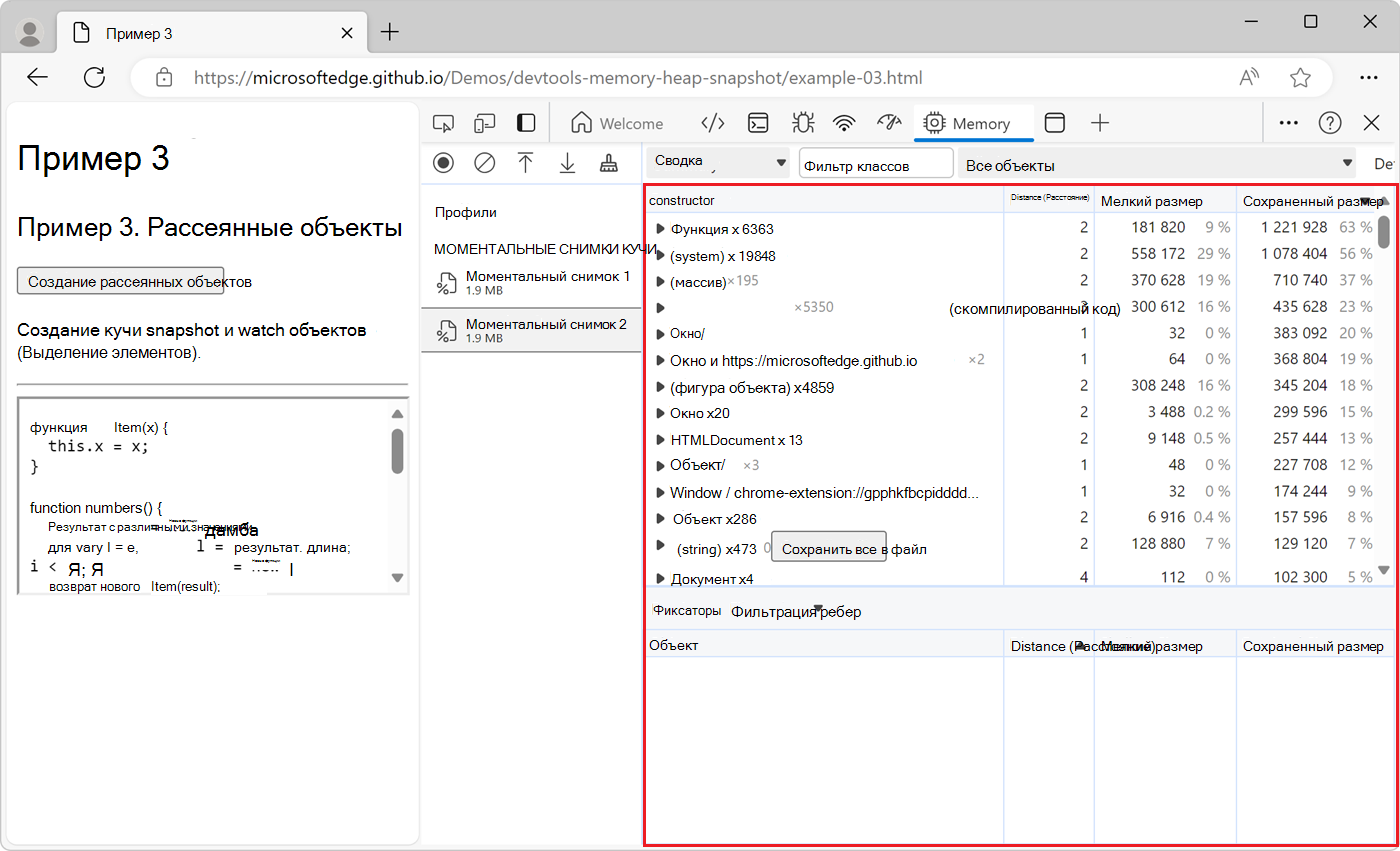
Task: Open the Application tool icon
Action: [x=1054, y=123]
